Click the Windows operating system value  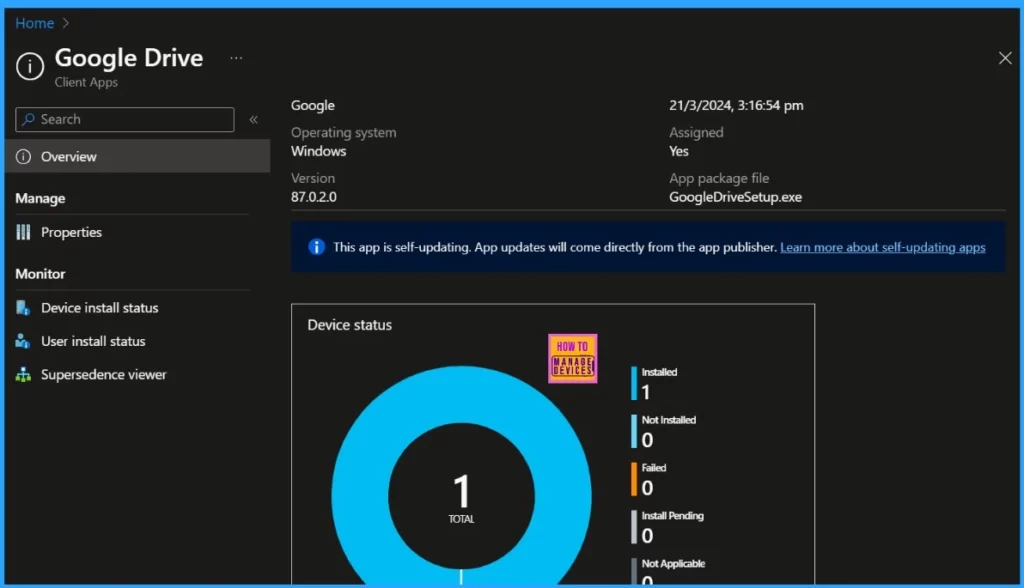(319, 151)
